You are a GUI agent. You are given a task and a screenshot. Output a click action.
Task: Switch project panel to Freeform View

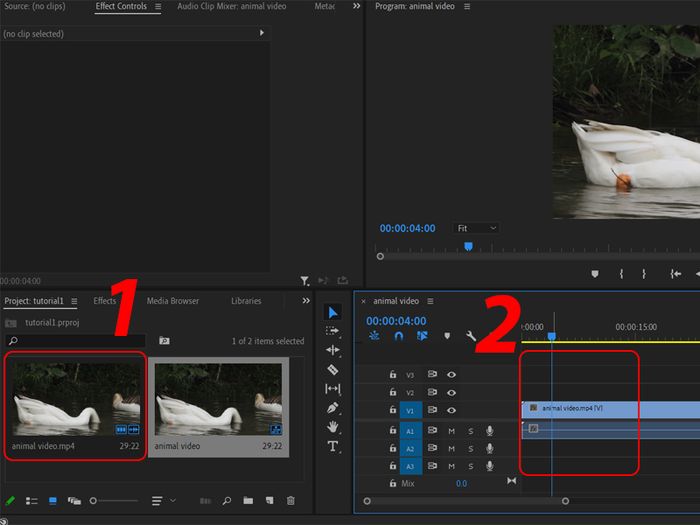coord(74,501)
